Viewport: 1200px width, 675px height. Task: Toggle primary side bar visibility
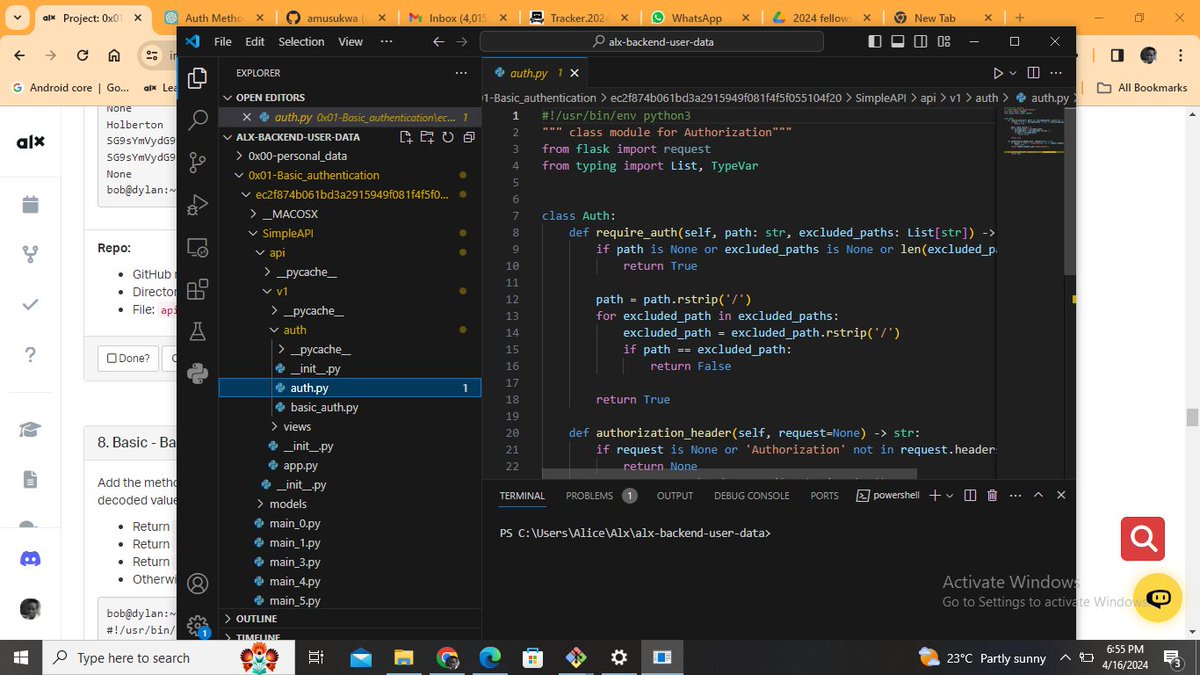point(876,41)
